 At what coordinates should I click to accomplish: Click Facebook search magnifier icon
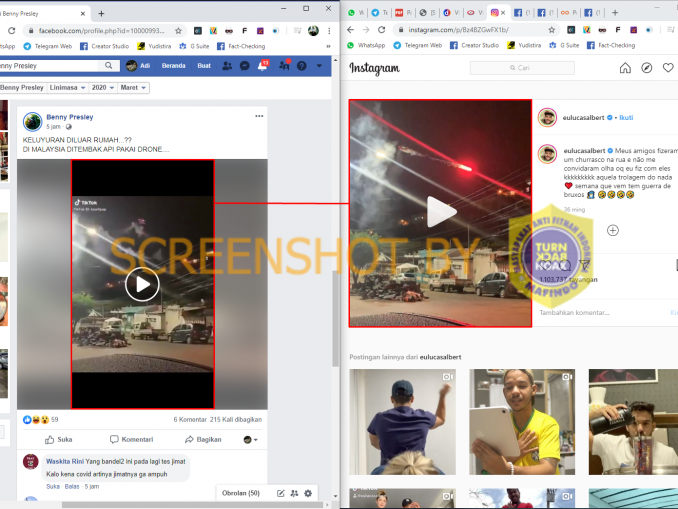click(x=109, y=65)
